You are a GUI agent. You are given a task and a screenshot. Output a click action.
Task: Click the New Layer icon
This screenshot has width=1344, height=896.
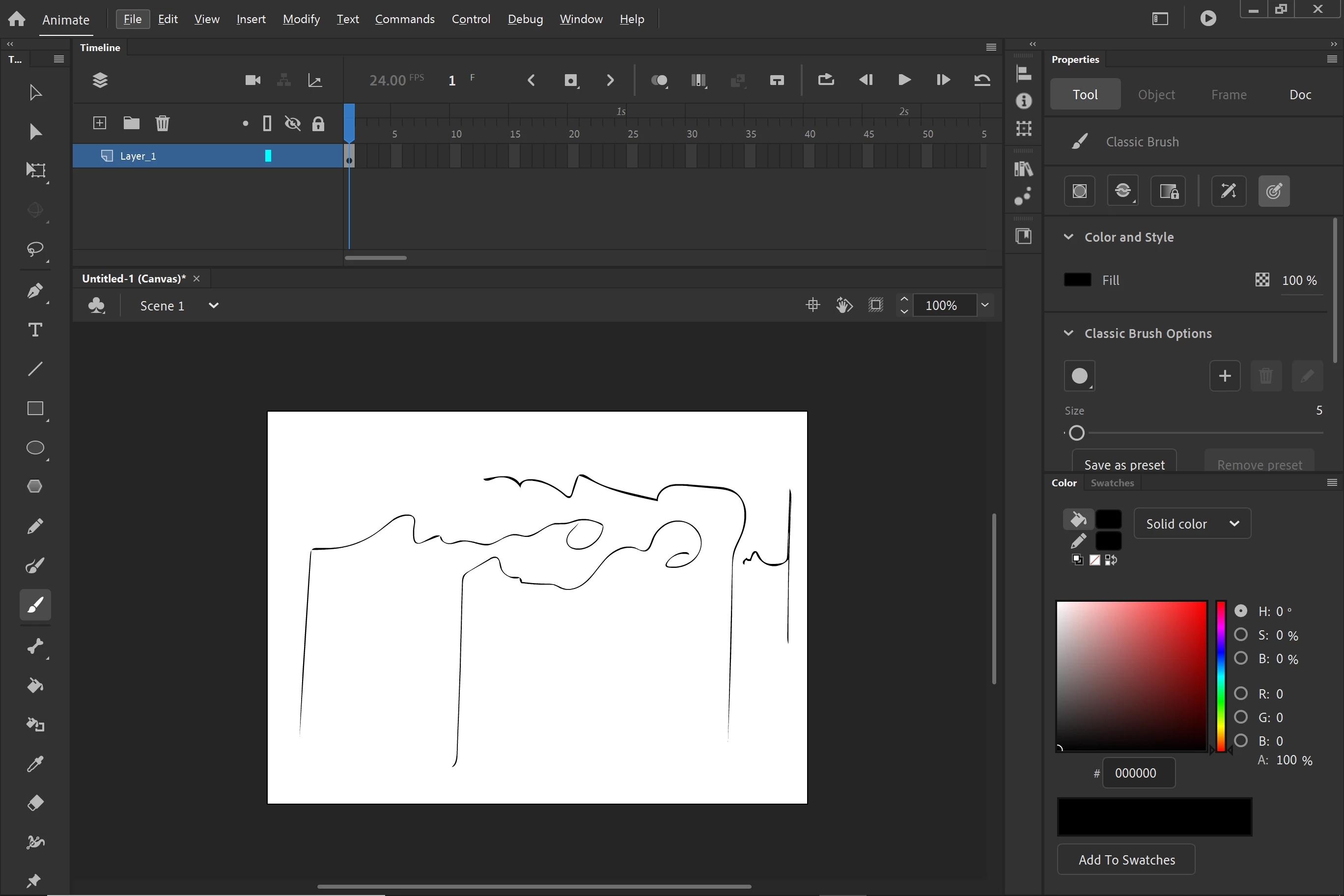click(x=99, y=123)
